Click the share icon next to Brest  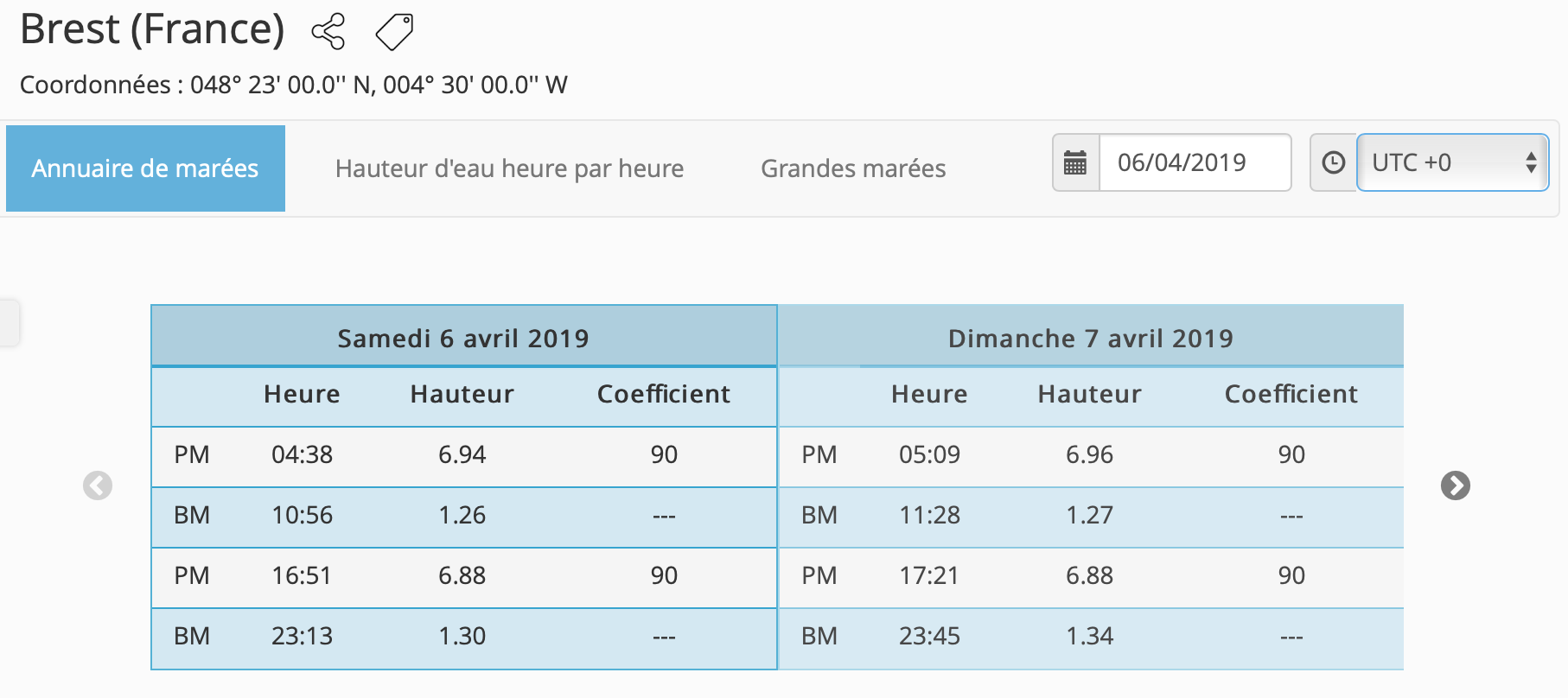(328, 32)
